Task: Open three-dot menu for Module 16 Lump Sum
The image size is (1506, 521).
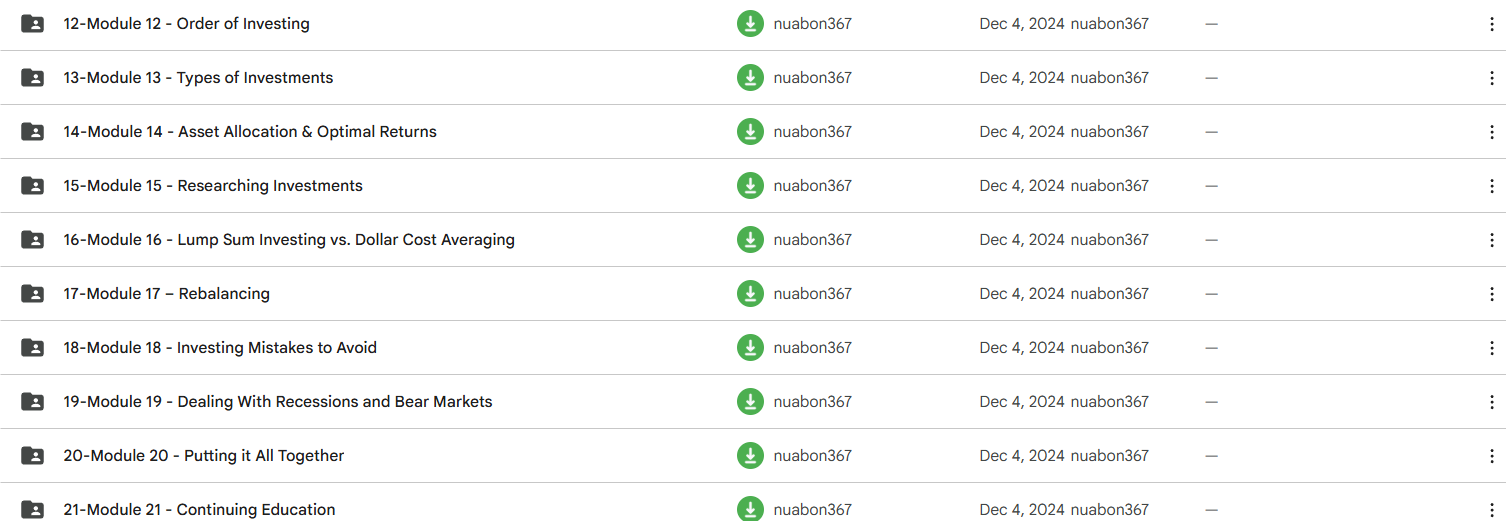Action: point(1491,240)
